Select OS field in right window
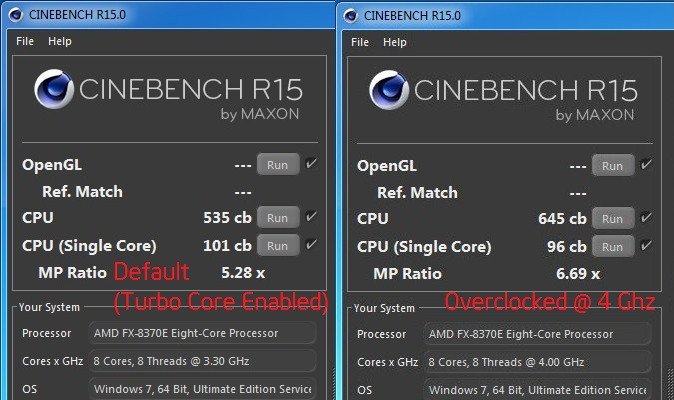Viewport: 674px width, 400px height. (537, 390)
